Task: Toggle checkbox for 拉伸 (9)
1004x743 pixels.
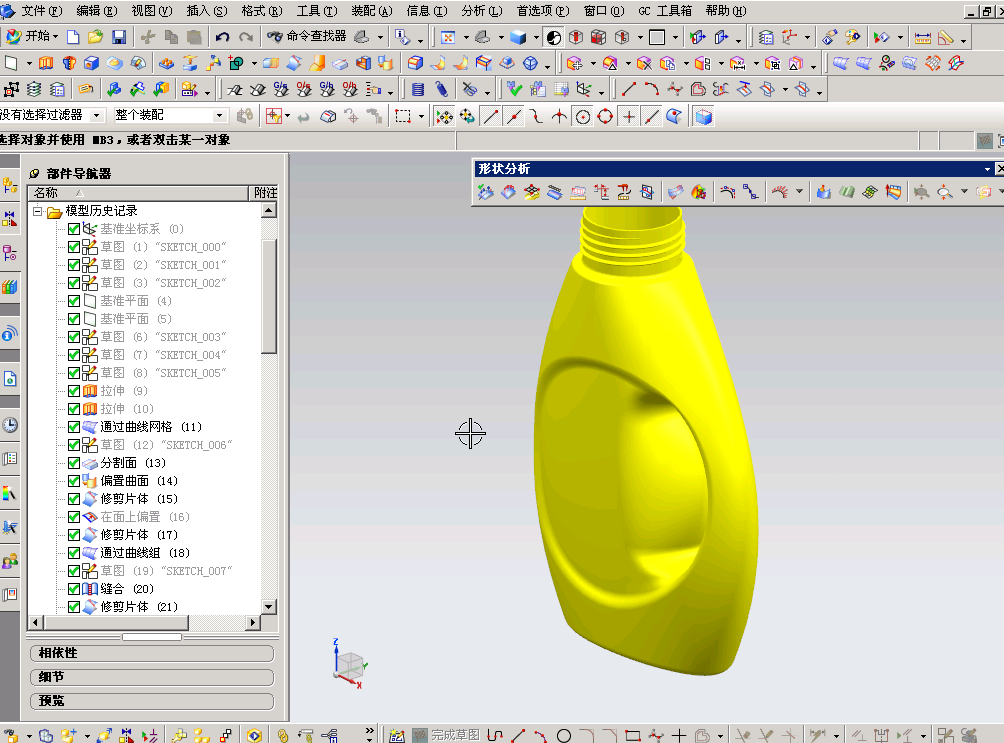Action: (74, 391)
